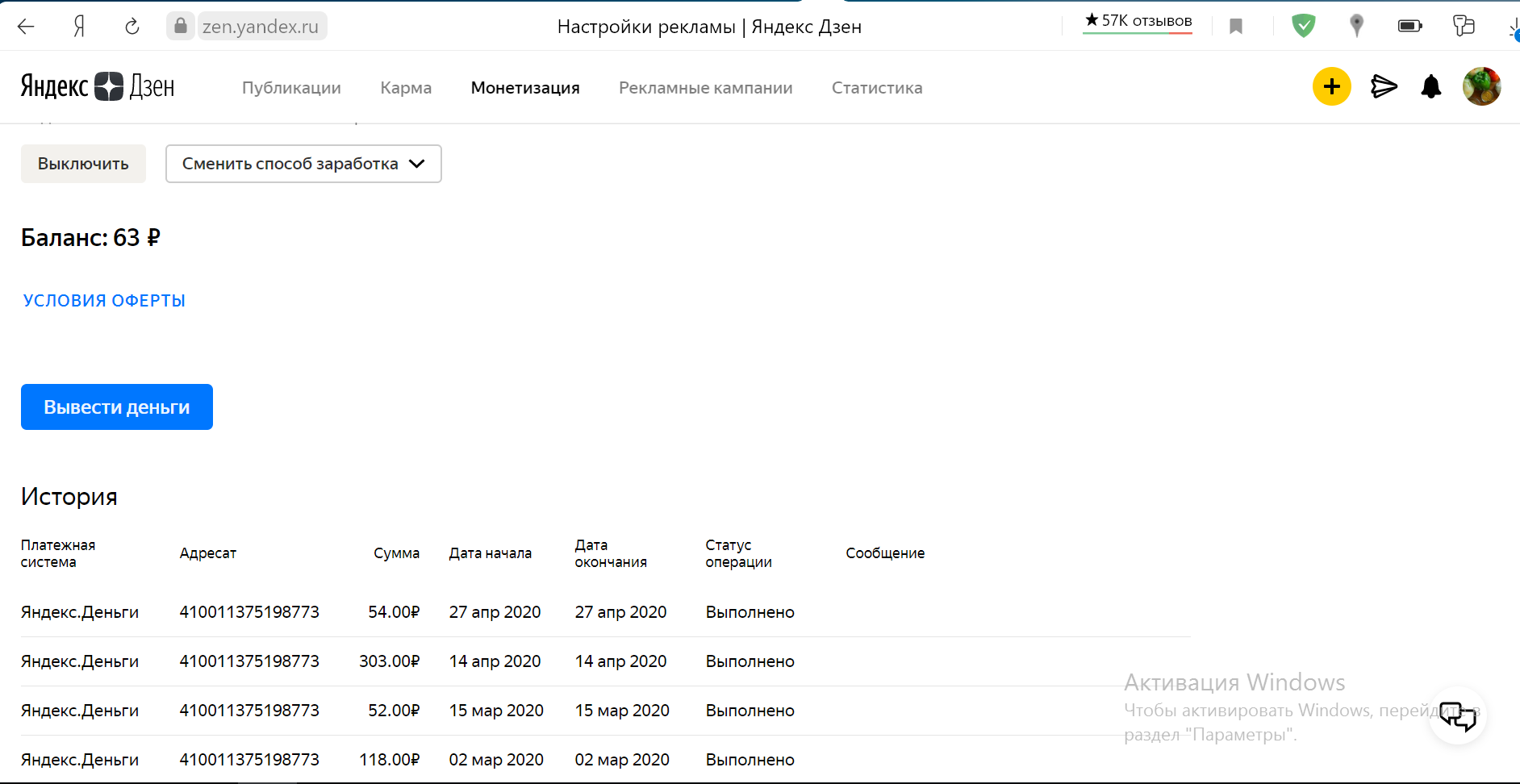1520x784 pixels.
Task: Click start date 15 мар 2020
Action: pos(496,711)
